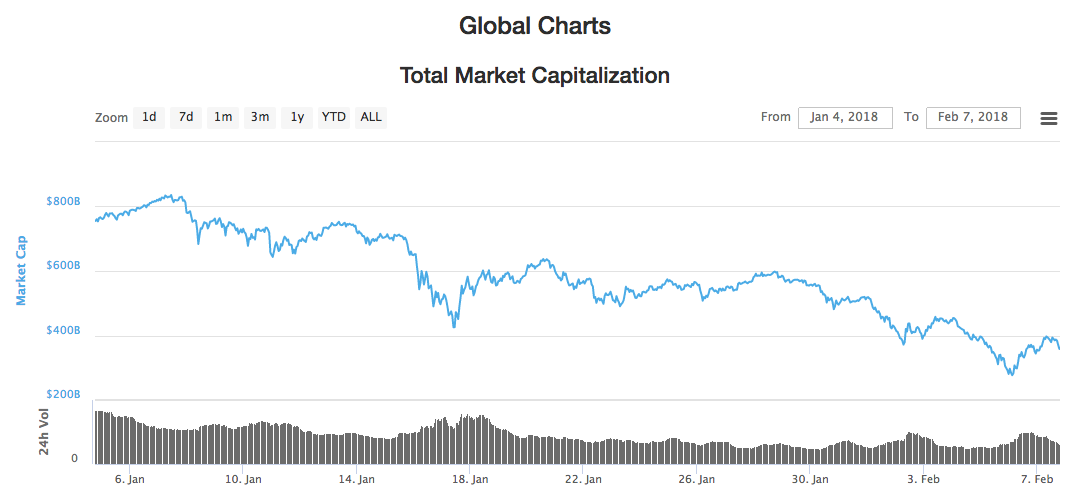Choose the 1y zoom range
Screen dimensions: 1072x489
click(x=297, y=117)
